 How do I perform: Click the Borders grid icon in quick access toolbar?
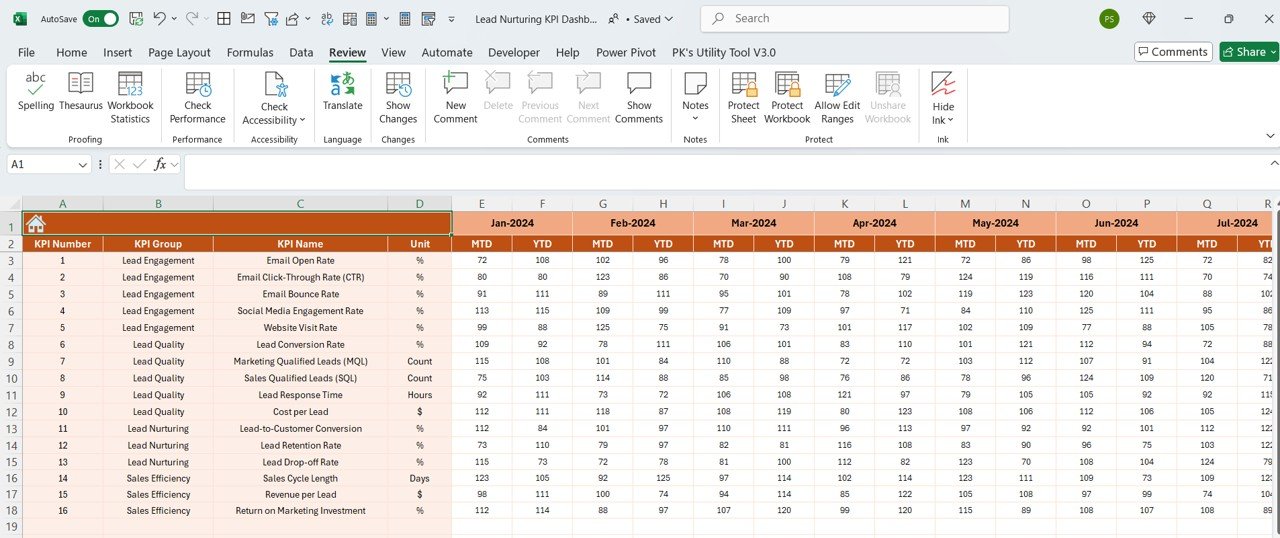coord(224,19)
